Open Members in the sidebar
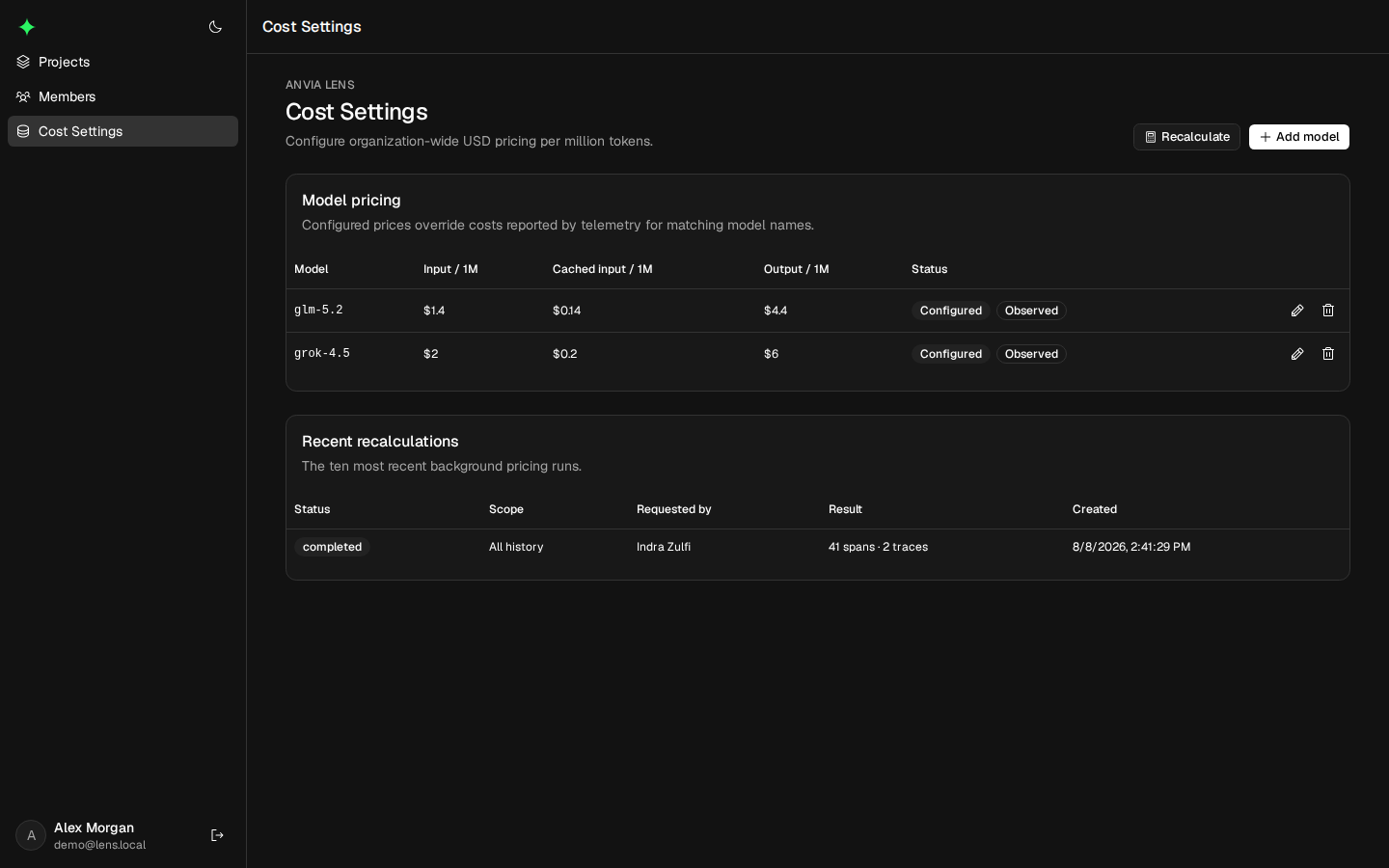Image resolution: width=1389 pixels, height=868 pixels. click(x=123, y=96)
